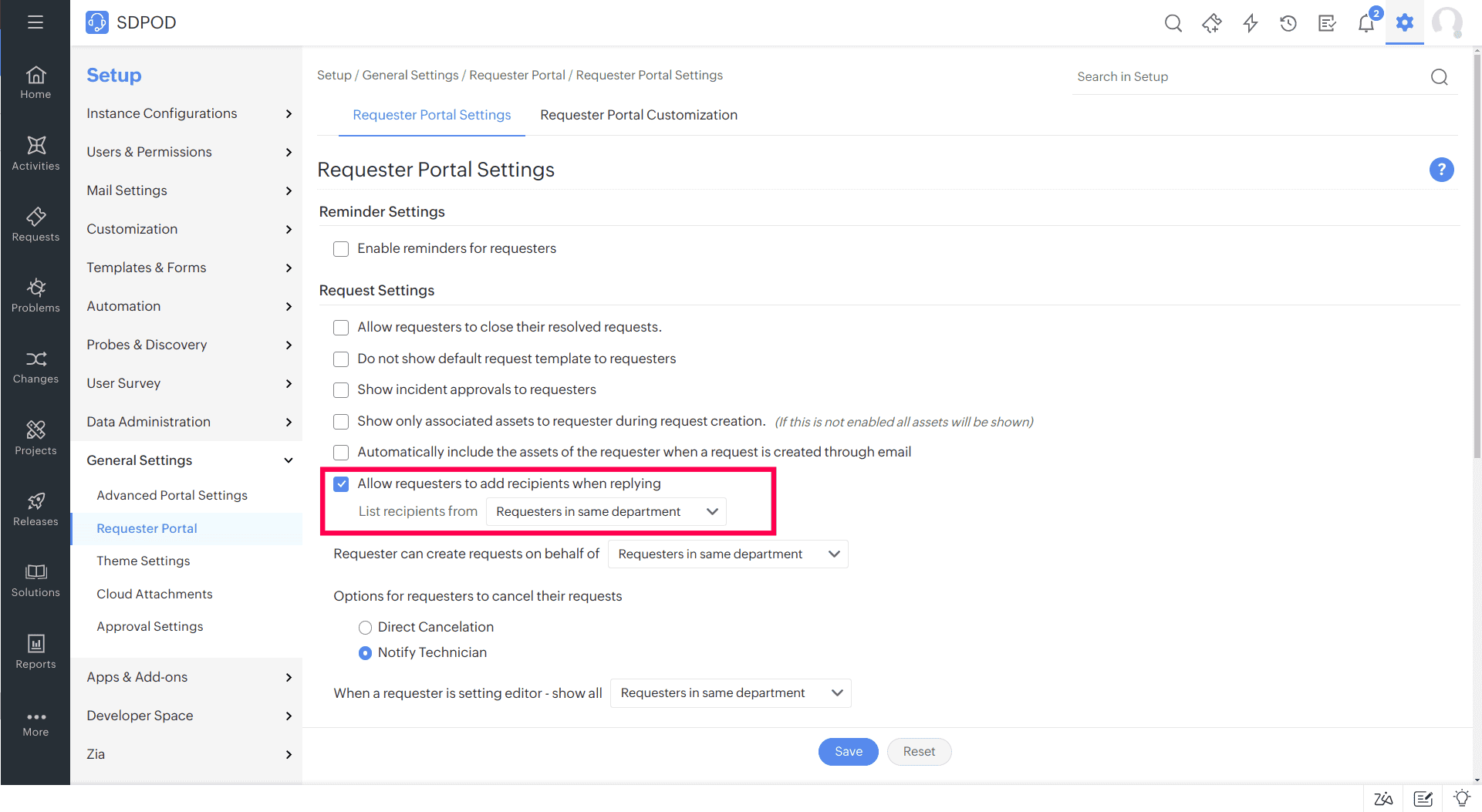1482x812 pixels.
Task: Click the Search in Setup field
Action: point(1250,77)
